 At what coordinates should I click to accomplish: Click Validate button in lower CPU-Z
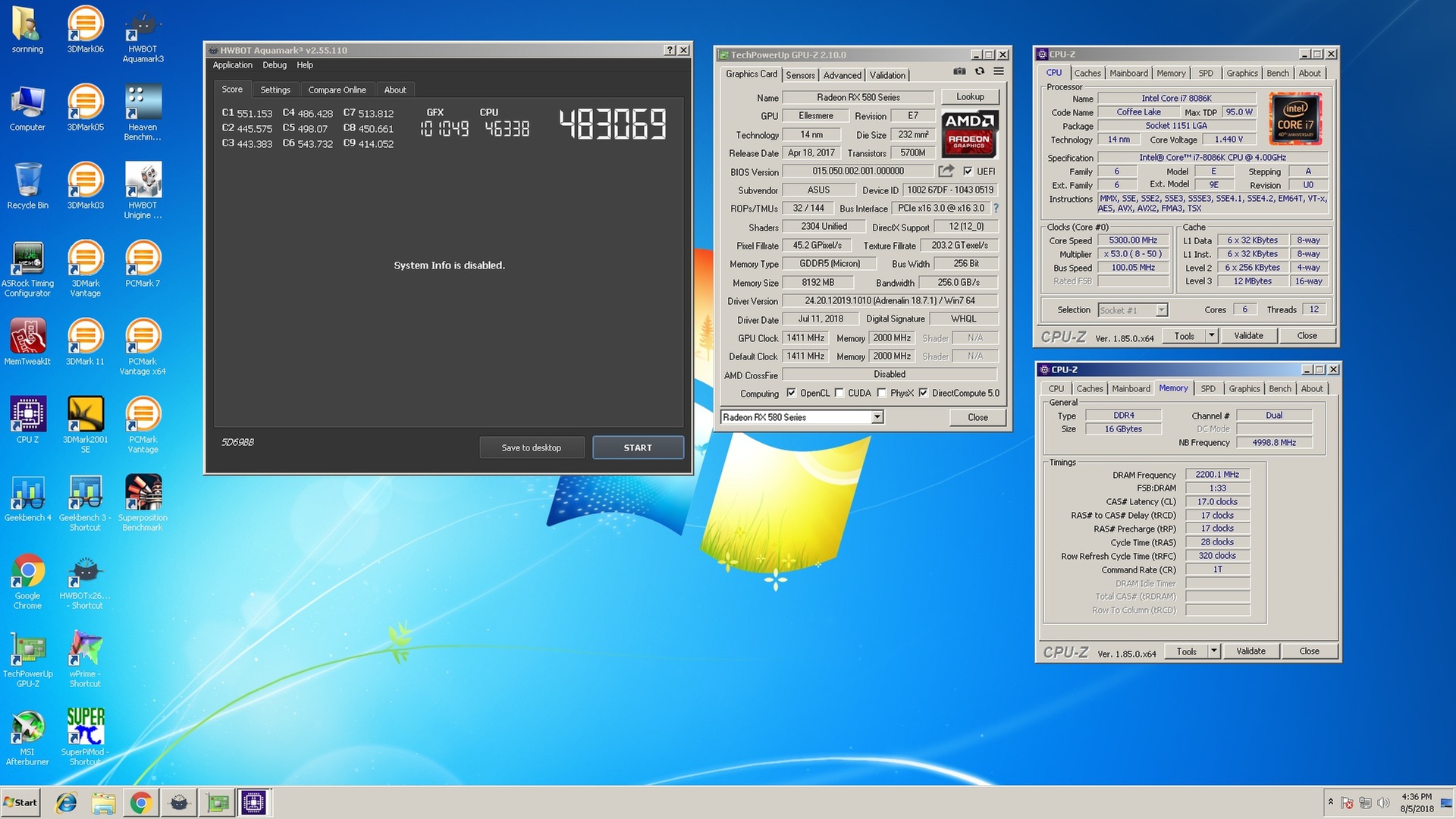point(1250,651)
